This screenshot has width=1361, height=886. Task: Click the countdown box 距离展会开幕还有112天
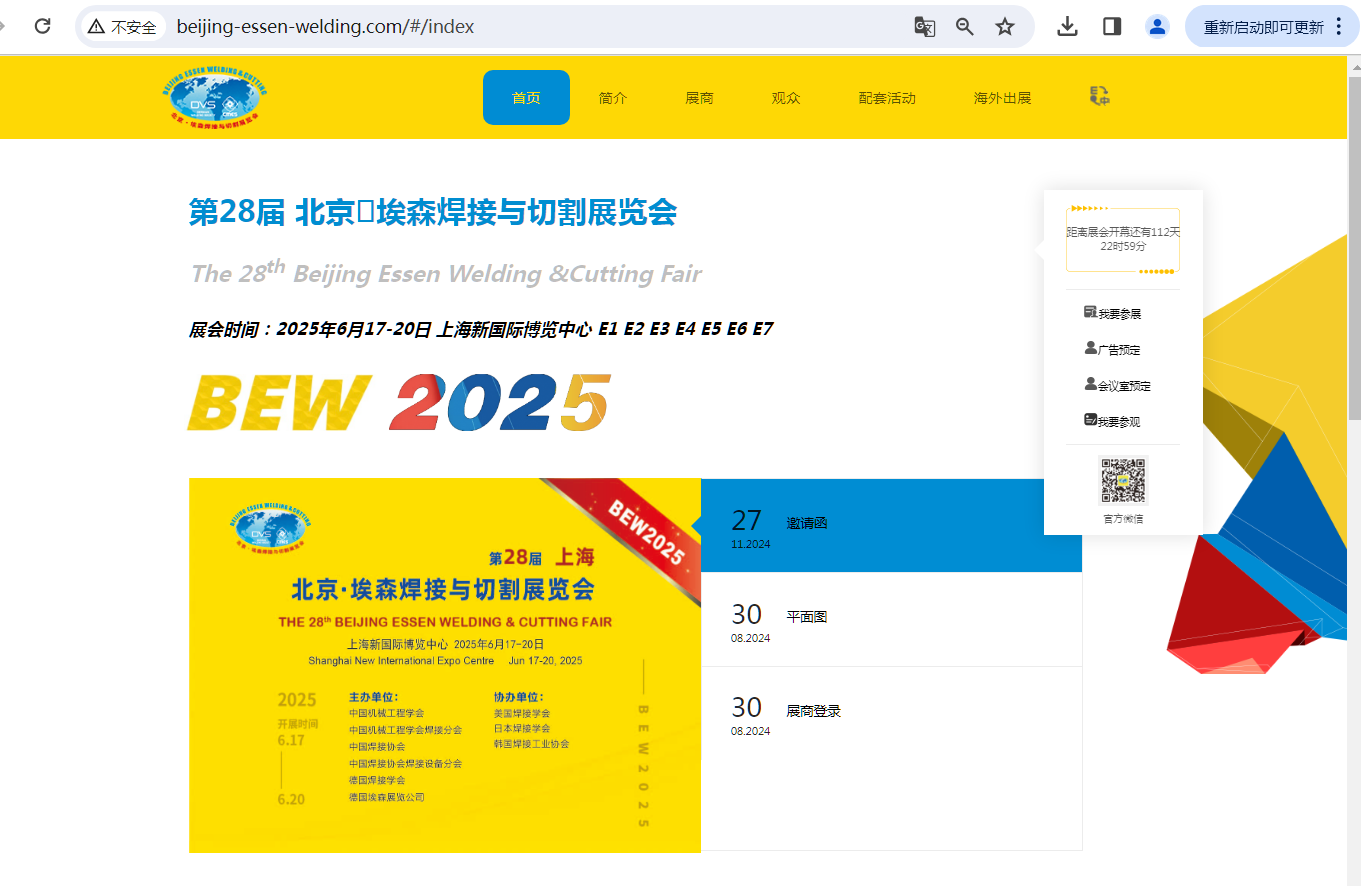1123,240
